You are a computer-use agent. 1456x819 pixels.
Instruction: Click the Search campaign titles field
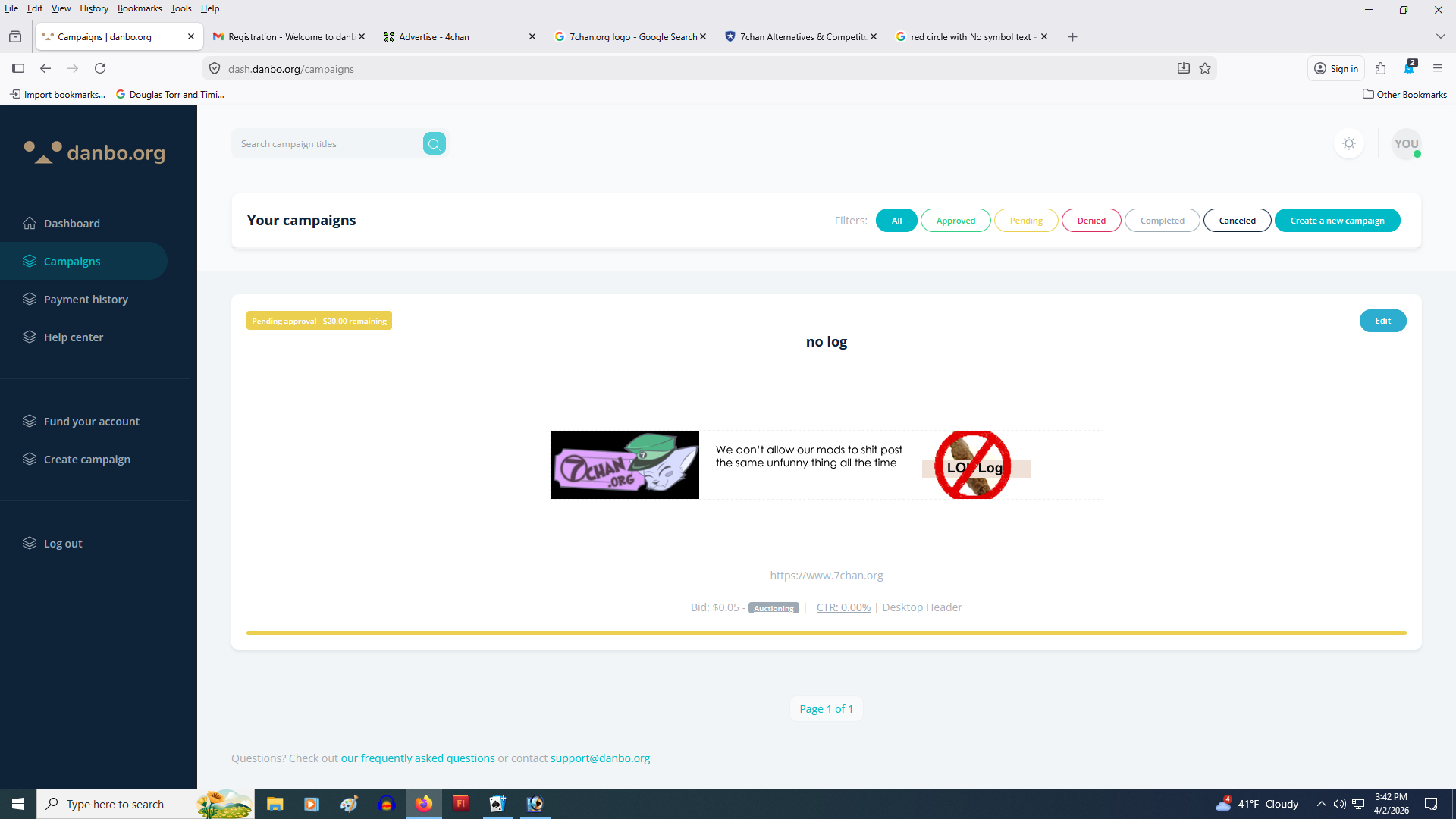click(326, 144)
